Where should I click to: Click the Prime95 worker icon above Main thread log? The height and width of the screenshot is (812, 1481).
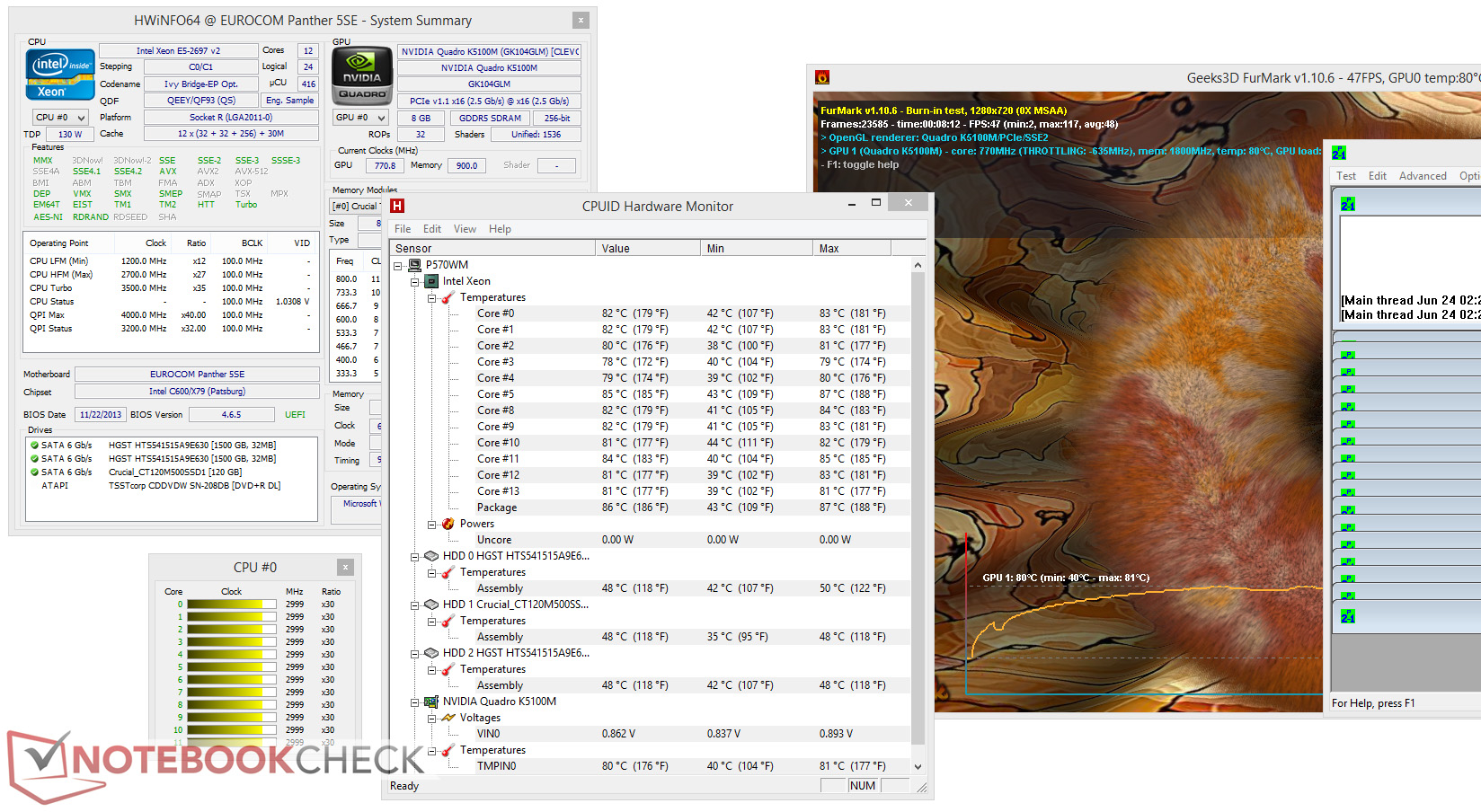point(1348,205)
